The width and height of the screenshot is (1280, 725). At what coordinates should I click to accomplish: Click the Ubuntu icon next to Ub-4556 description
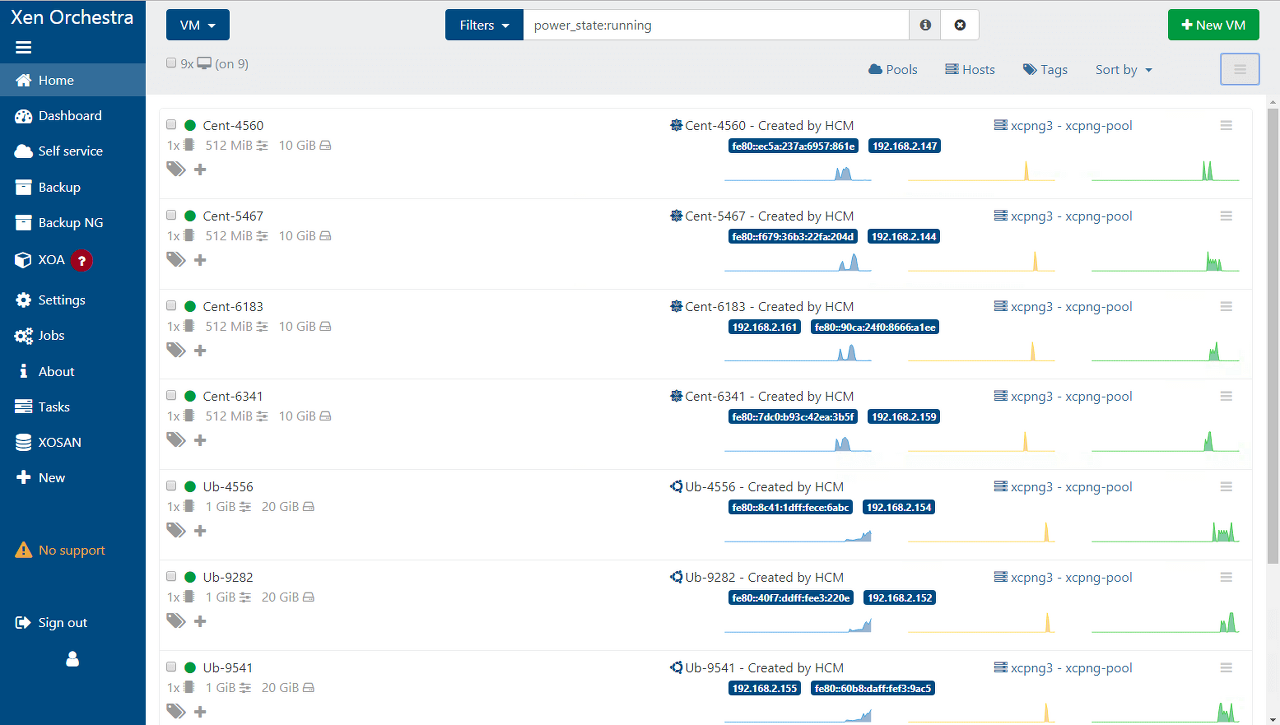coord(676,487)
